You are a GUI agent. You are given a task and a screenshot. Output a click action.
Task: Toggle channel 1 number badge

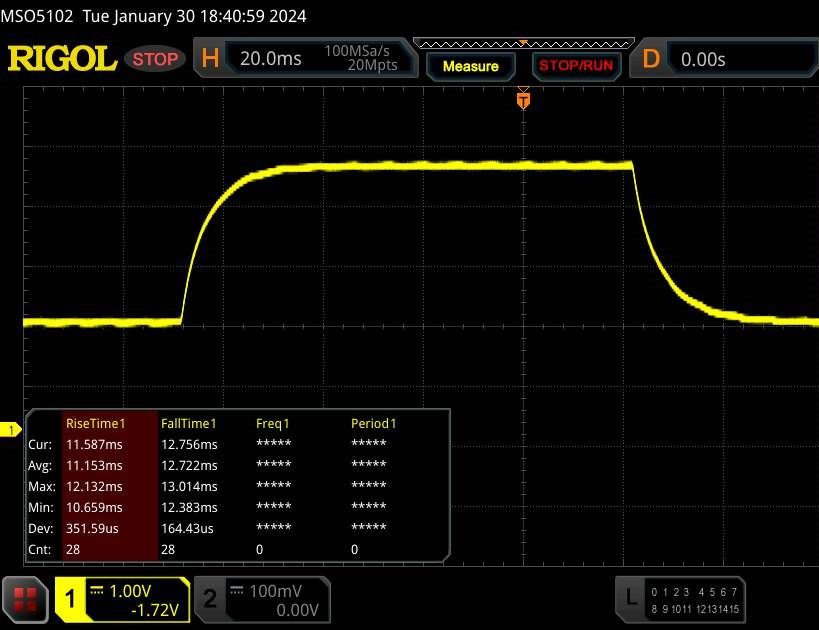(70, 599)
